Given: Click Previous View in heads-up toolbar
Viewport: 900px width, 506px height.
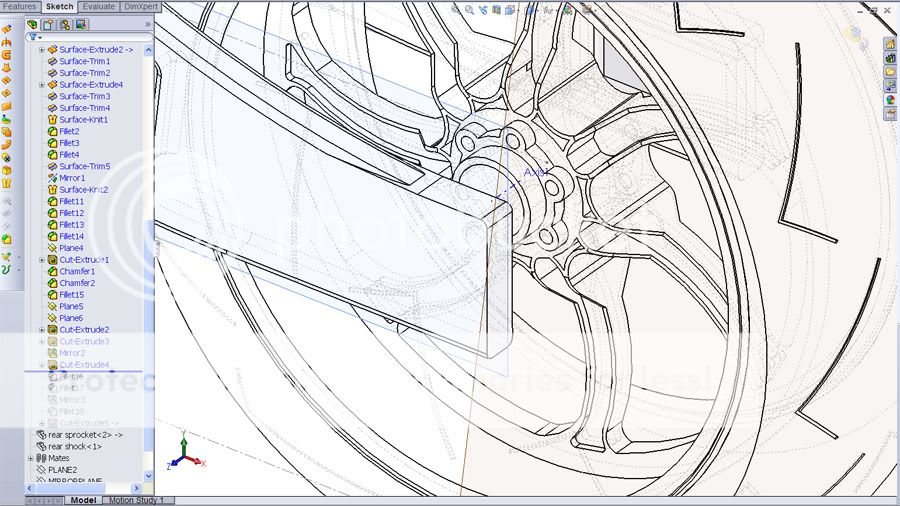Looking at the screenshot, I should [x=483, y=9].
